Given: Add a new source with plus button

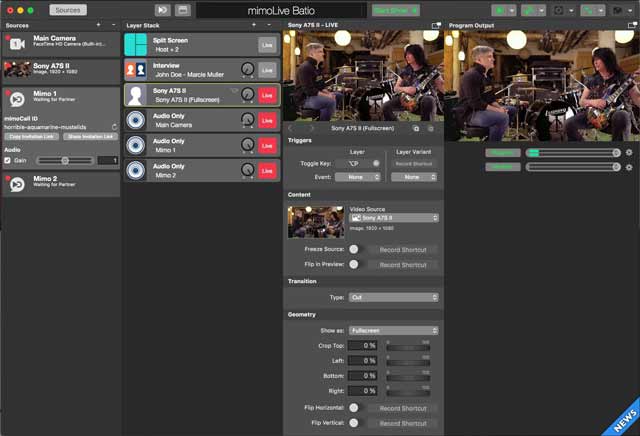Looking at the screenshot, I should coord(98,25).
